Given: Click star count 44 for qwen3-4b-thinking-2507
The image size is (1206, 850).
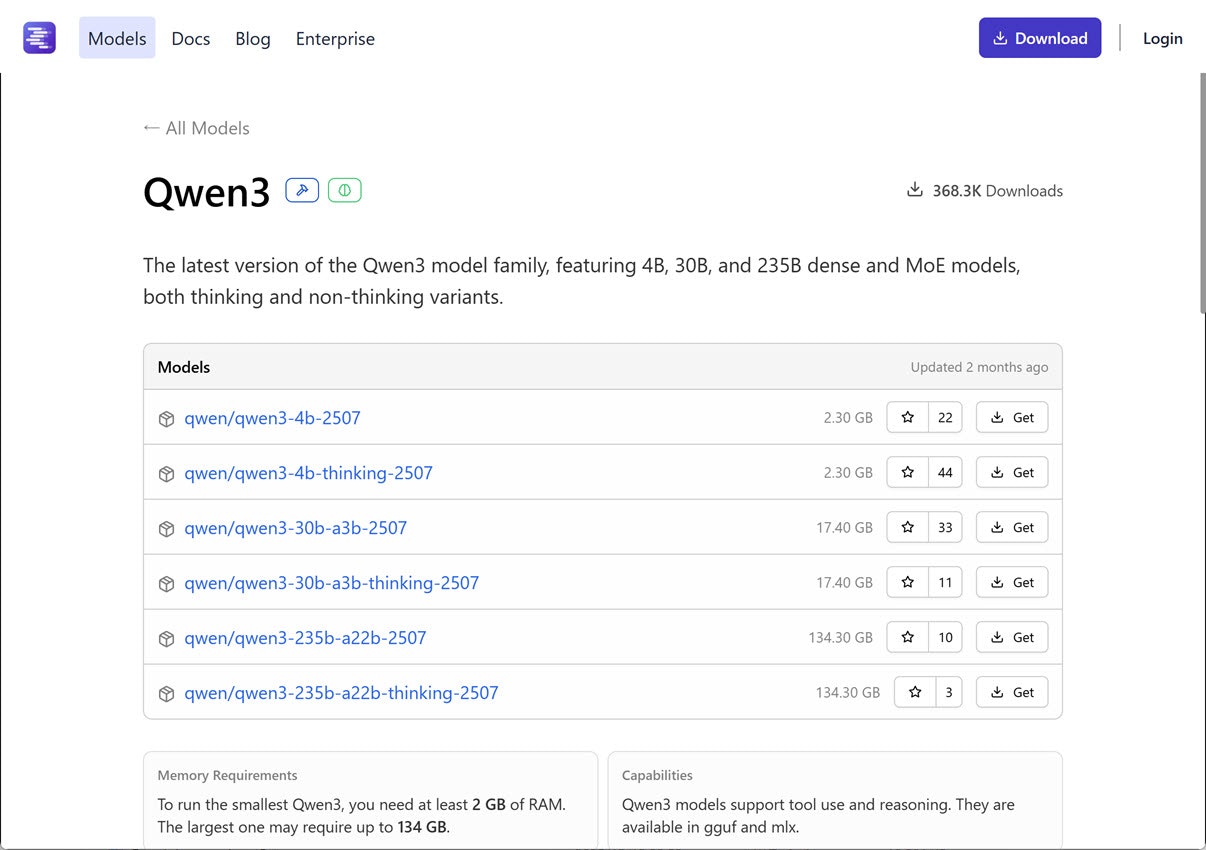Looking at the screenshot, I should tap(945, 472).
